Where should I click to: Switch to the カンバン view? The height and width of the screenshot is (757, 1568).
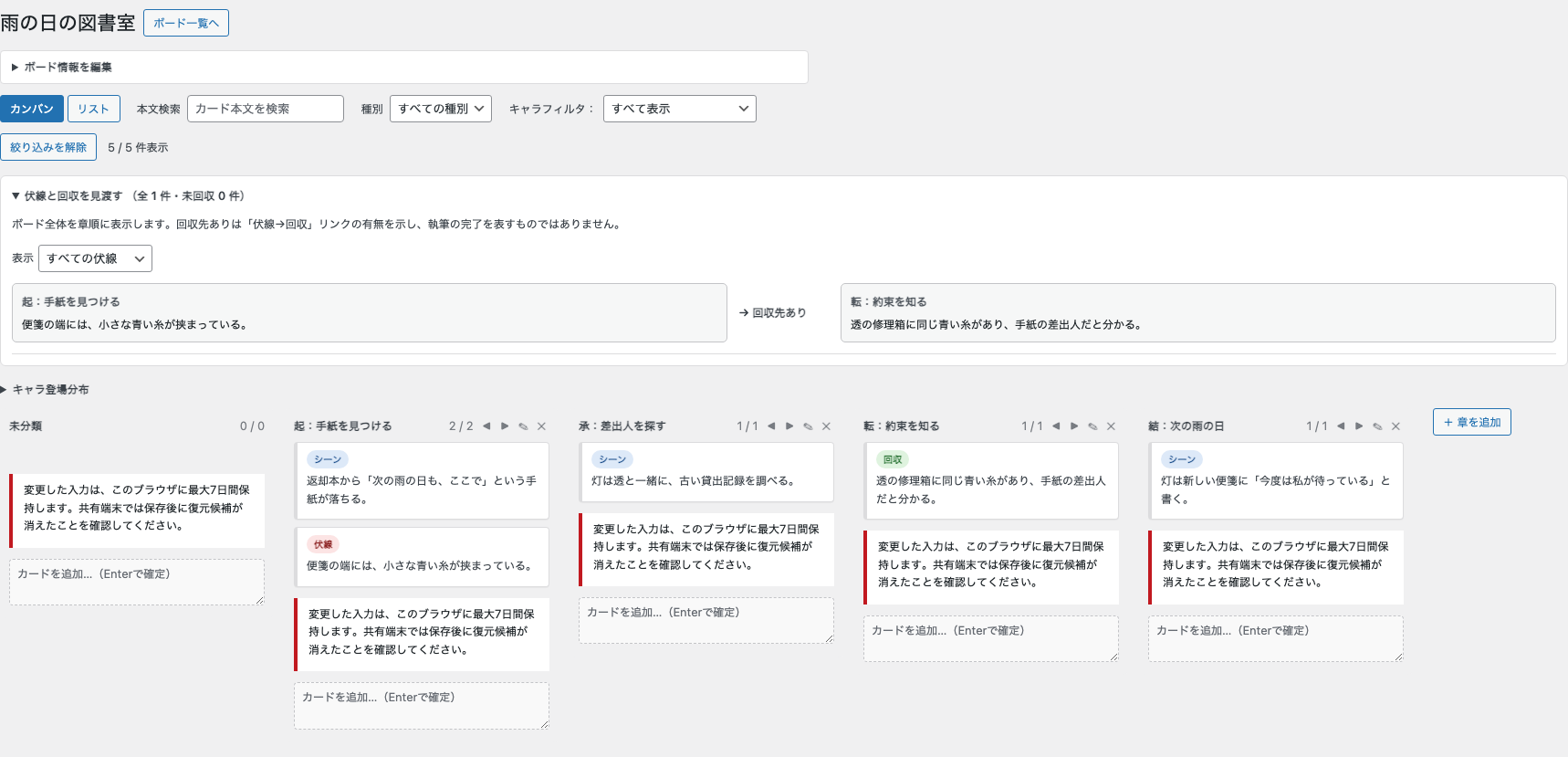point(32,109)
